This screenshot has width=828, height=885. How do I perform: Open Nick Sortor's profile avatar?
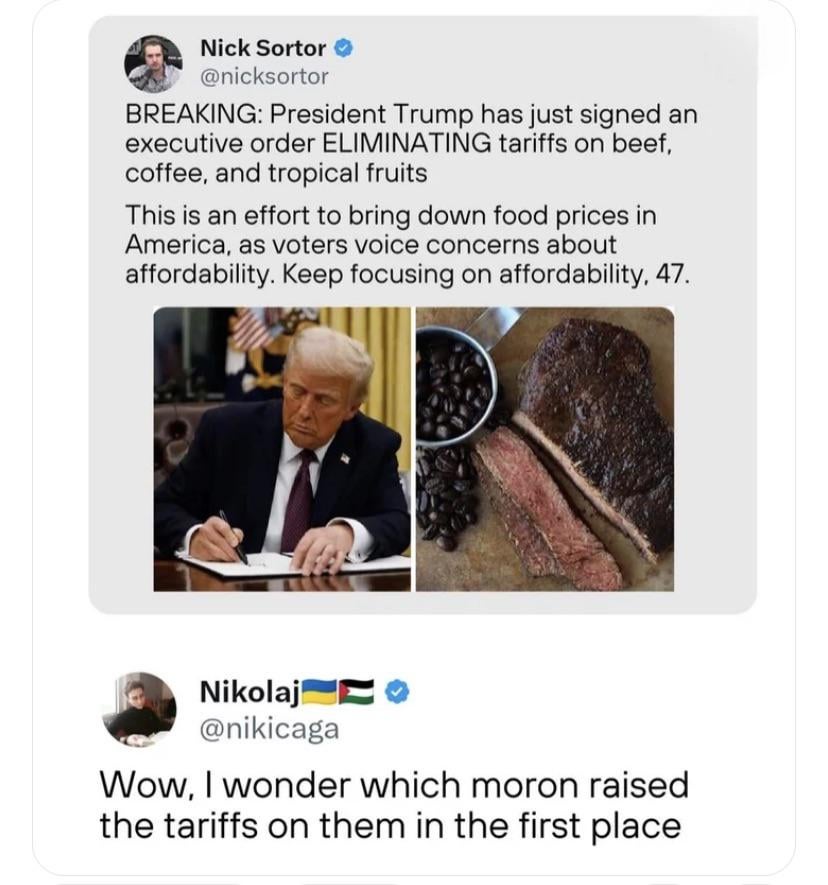coord(153,63)
